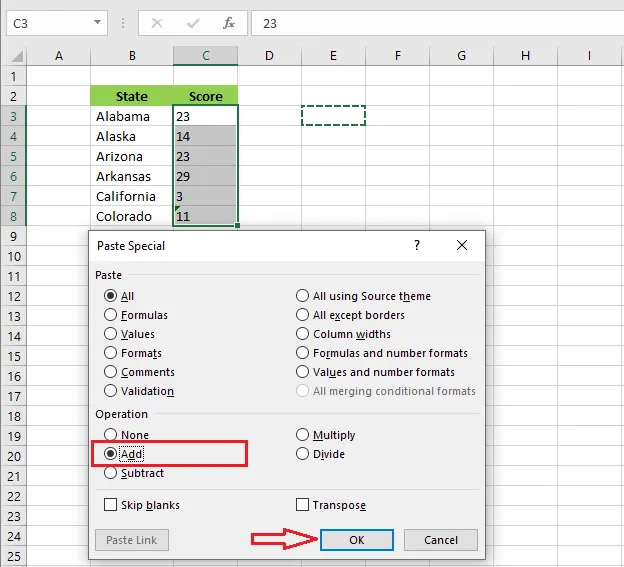
Task: Click the Cancel button
Action: pos(441,540)
